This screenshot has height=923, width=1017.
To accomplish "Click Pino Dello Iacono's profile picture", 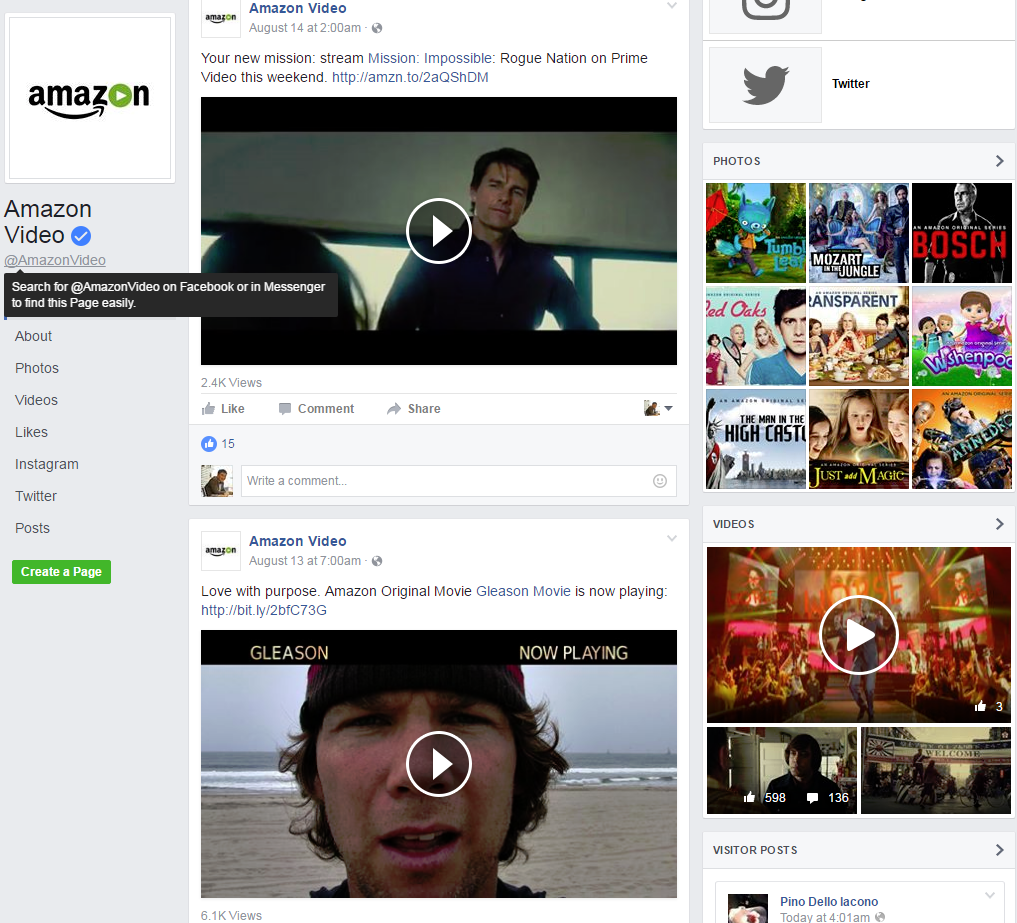I will click(748, 908).
